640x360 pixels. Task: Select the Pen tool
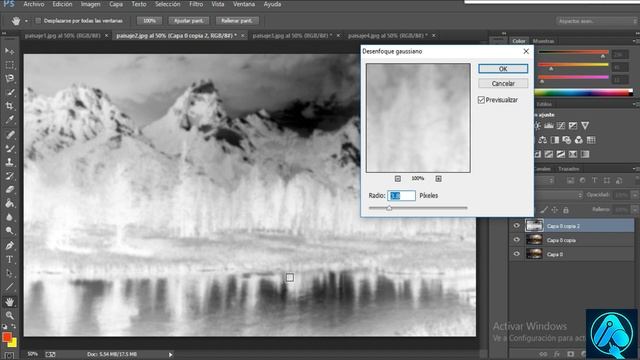pyautogui.click(x=9, y=245)
